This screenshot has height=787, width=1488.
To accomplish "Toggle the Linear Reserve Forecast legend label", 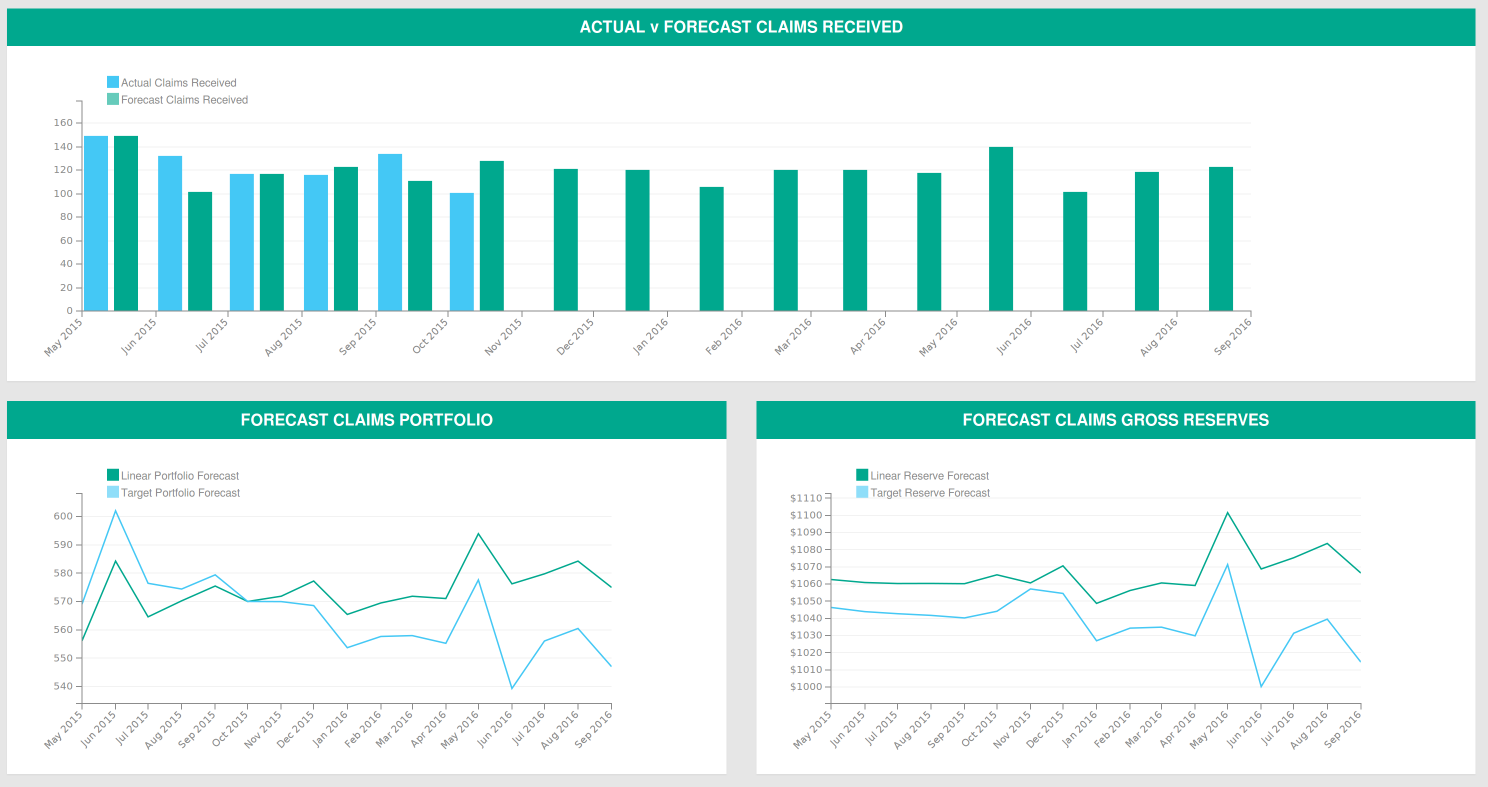I will click(929, 476).
